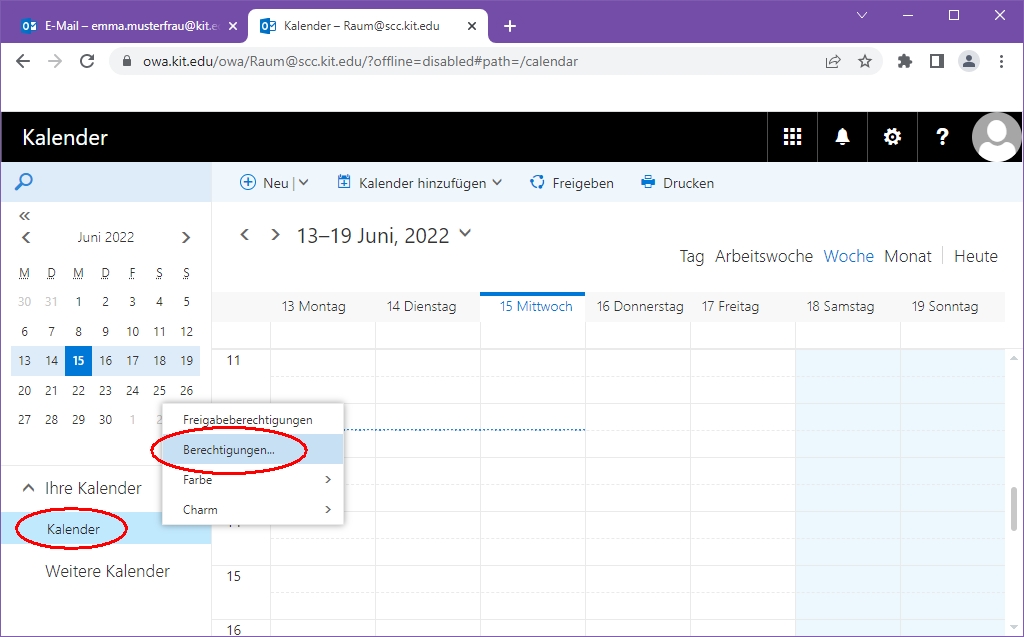Click the help question mark icon
The width and height of the screenshot is (1024, 637).
coord(942,137)
